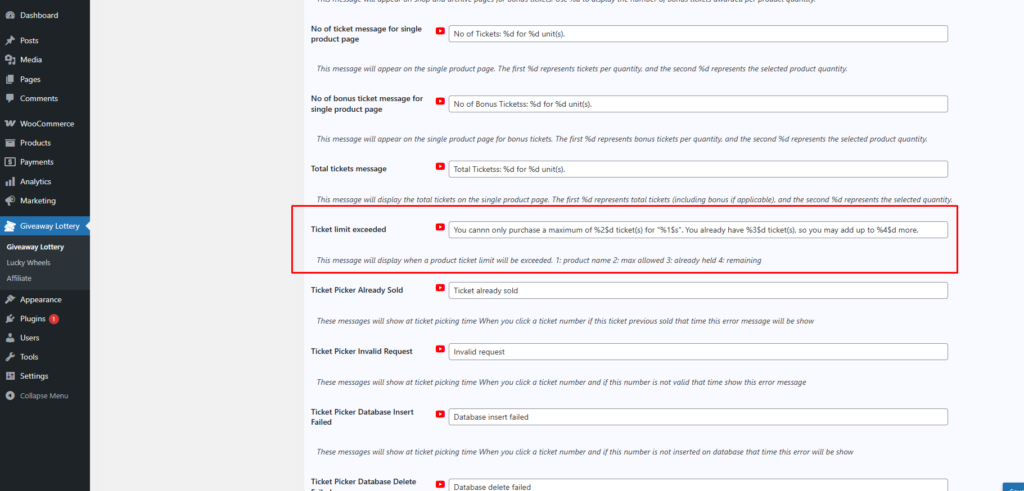Open the Products menu
Screen dimensions: 1024x491
[x=35, y=143]
